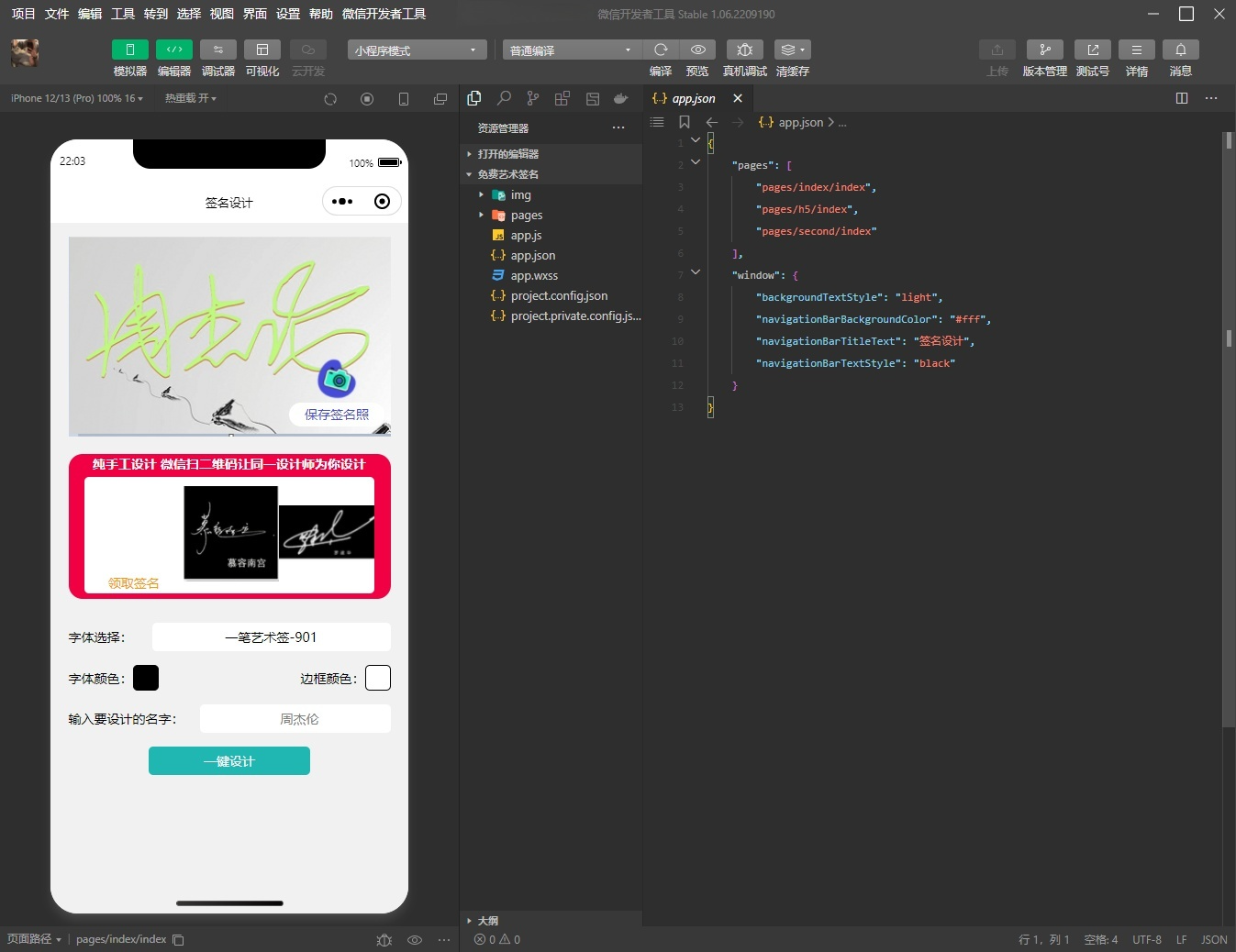Image resolution: width=1236 pixels, height=952 pixels.
Task: Toggle the 可视化 panel
Action: (x=262, y=58)
